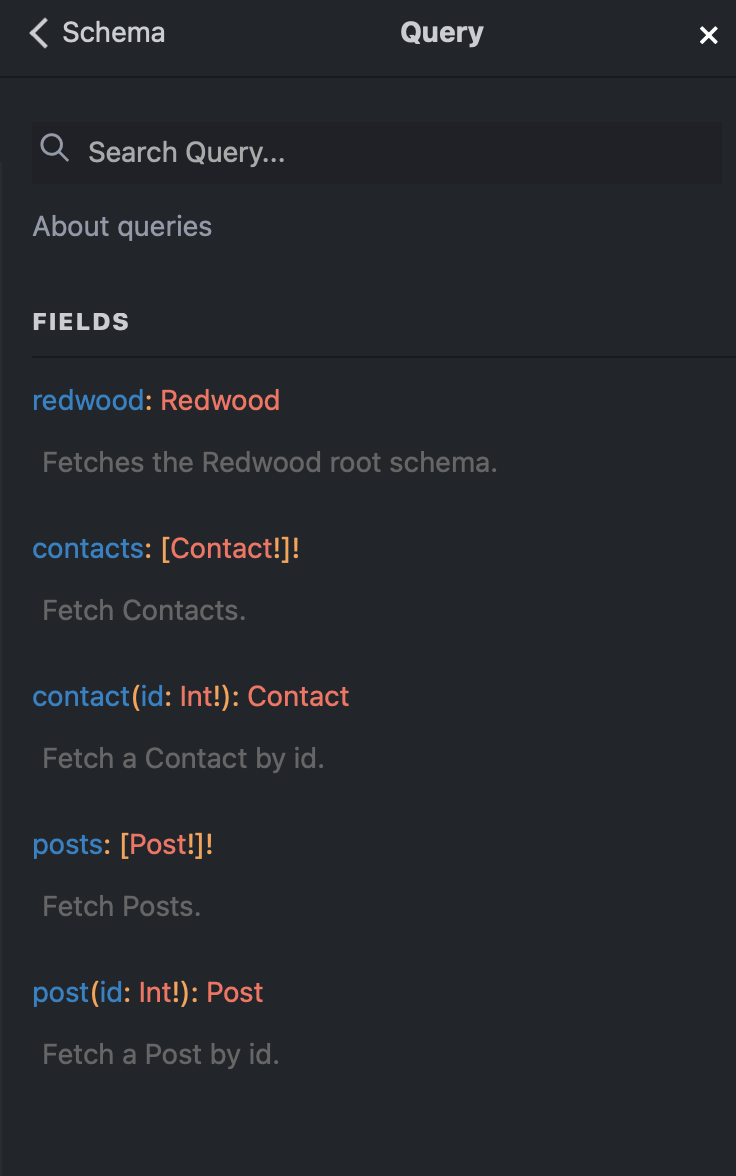Open the Contact return type of contact
The image size is (736, 1176).
click(x=298, y=696)
